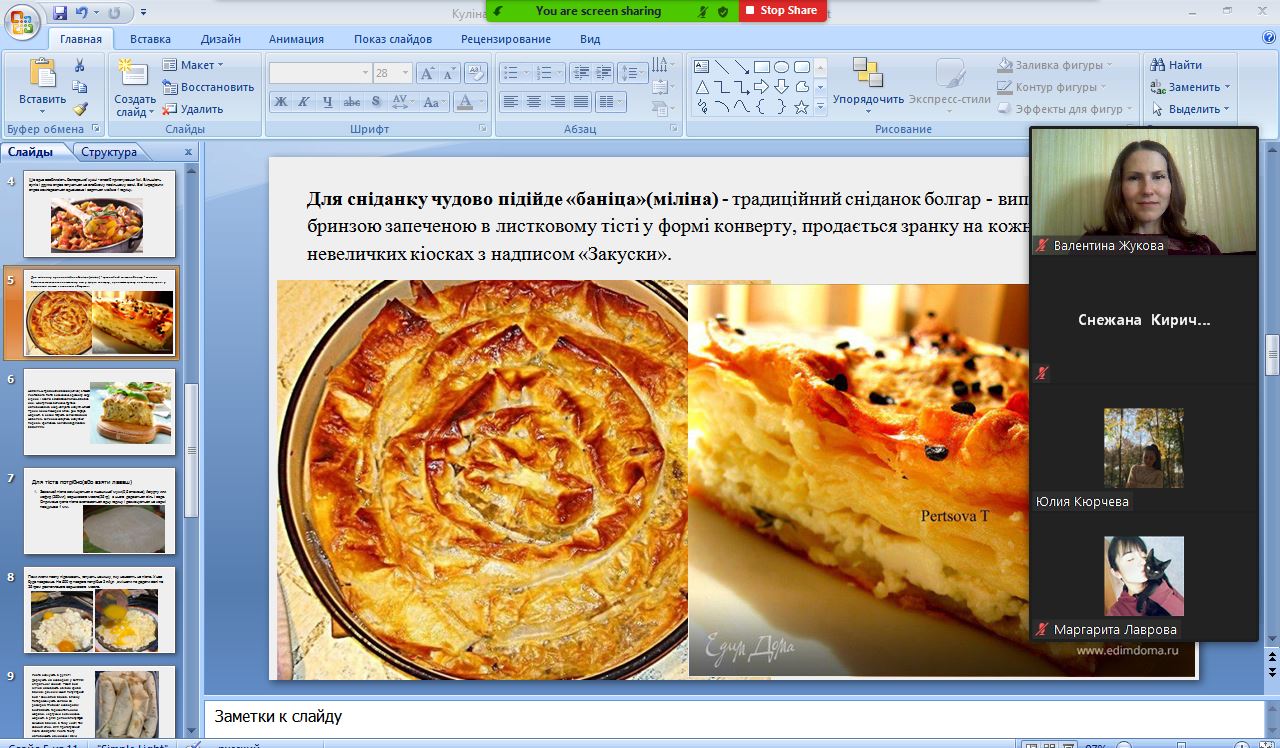Select the Rectangle shape
Screen dimensions: 1280x748
pos(762,67)
